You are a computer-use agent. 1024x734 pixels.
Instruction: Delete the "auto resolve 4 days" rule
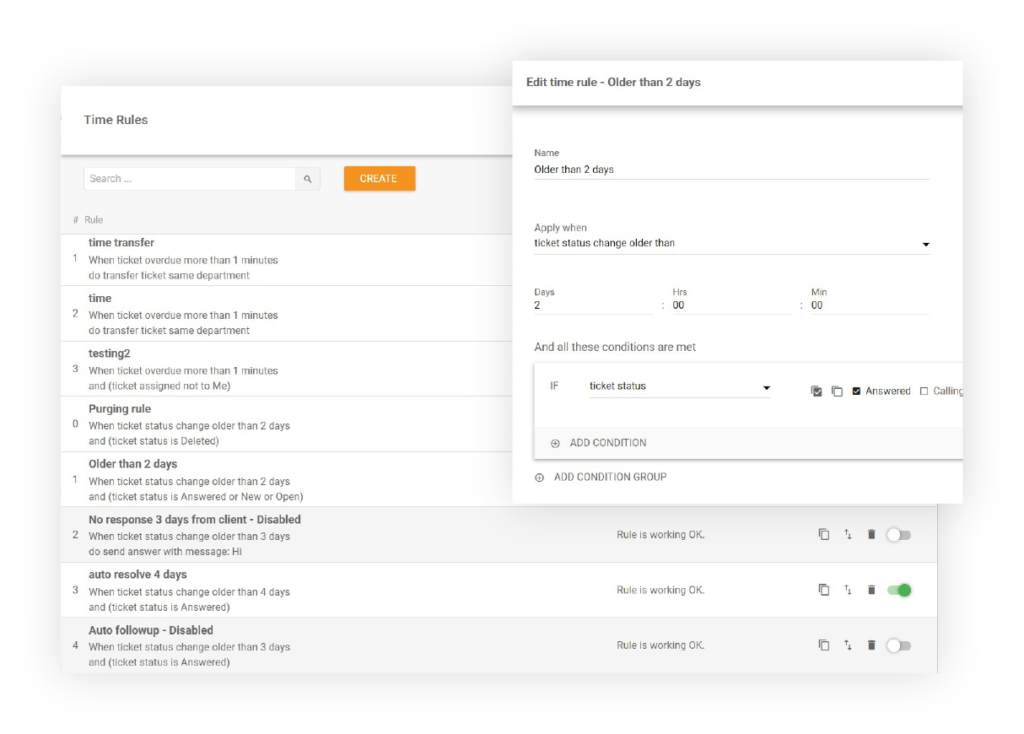(x=871, y=590)
